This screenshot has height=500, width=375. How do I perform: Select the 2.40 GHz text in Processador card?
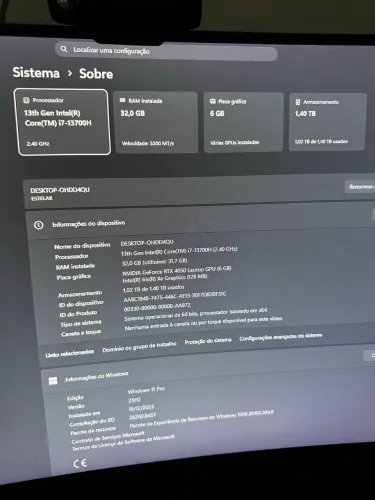[x=38, y=144]
